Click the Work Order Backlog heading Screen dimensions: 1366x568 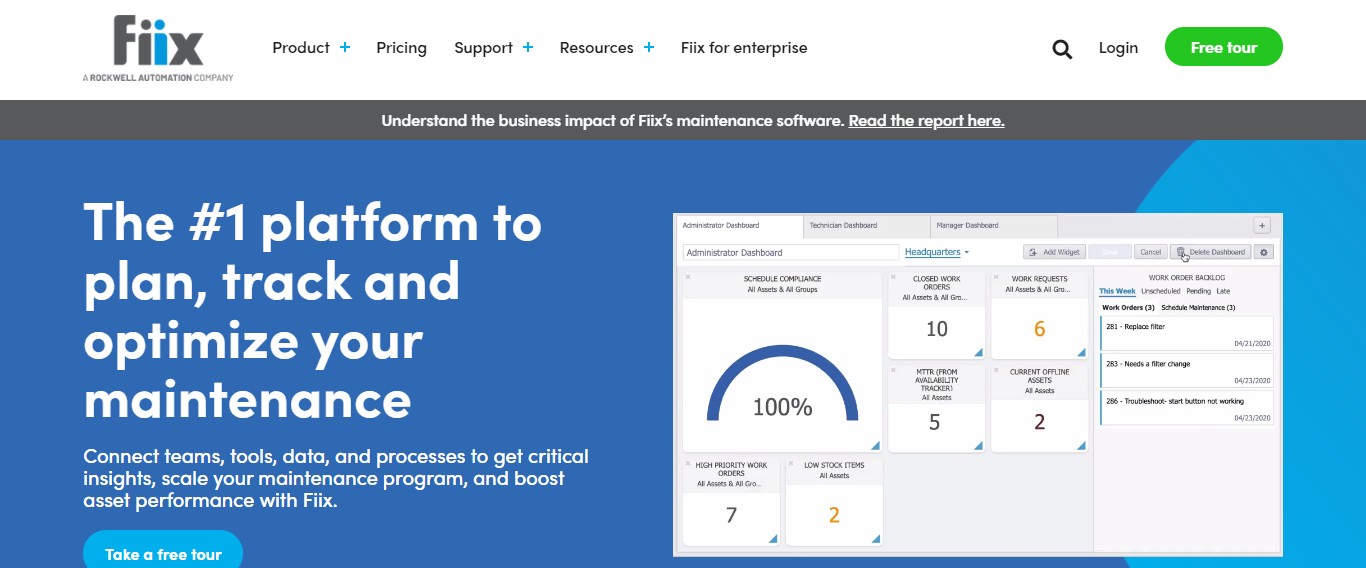click(1187, 277)
